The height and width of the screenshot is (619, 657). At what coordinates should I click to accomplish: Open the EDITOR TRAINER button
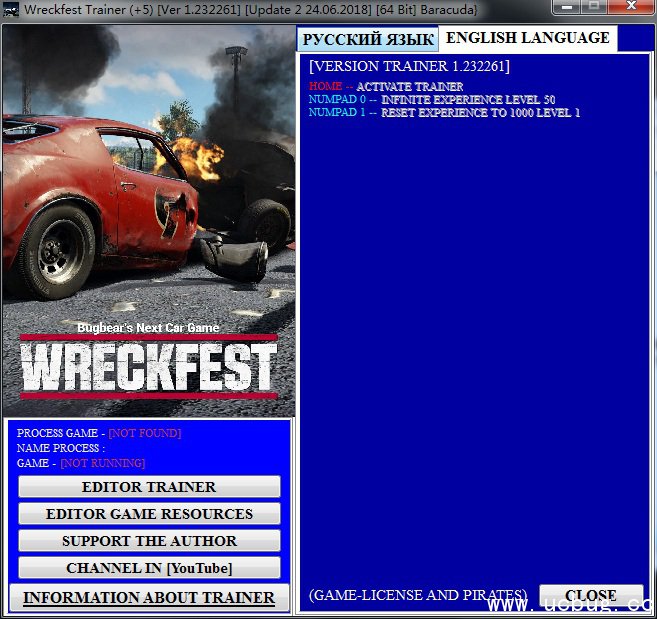(x=149, y=487)
